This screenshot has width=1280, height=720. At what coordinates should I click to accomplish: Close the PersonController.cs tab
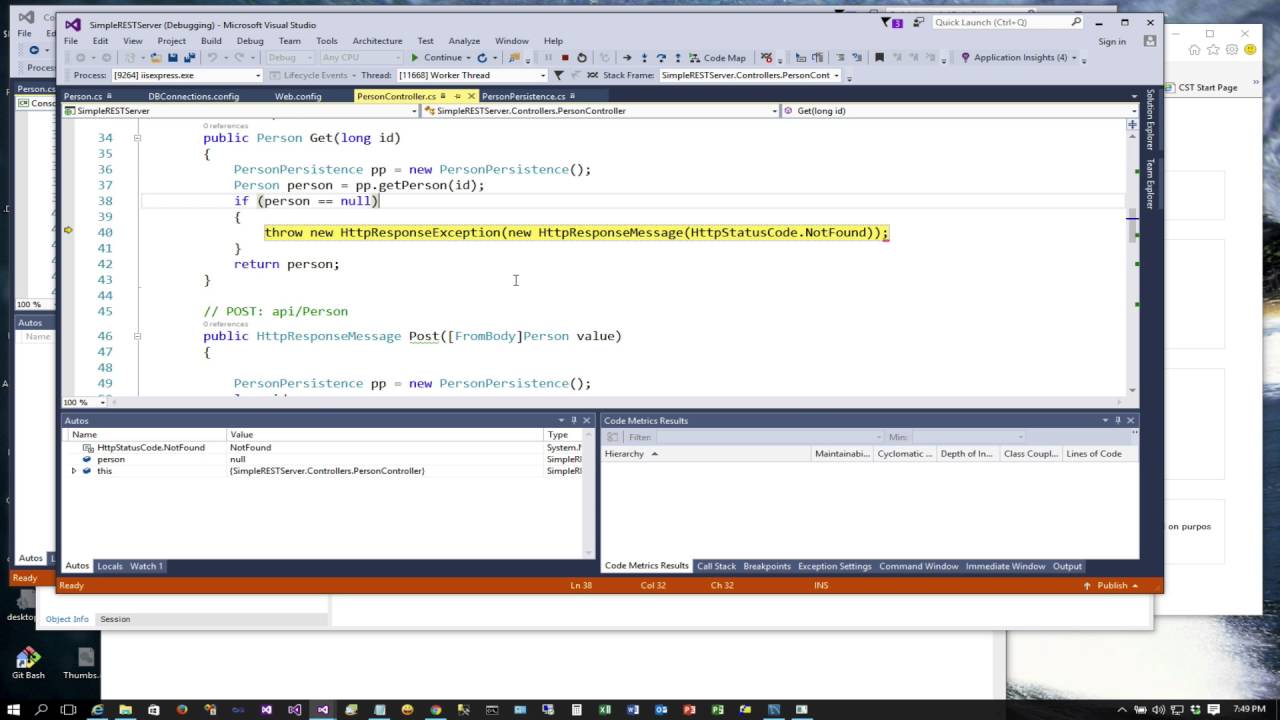(x=470, y=96)
